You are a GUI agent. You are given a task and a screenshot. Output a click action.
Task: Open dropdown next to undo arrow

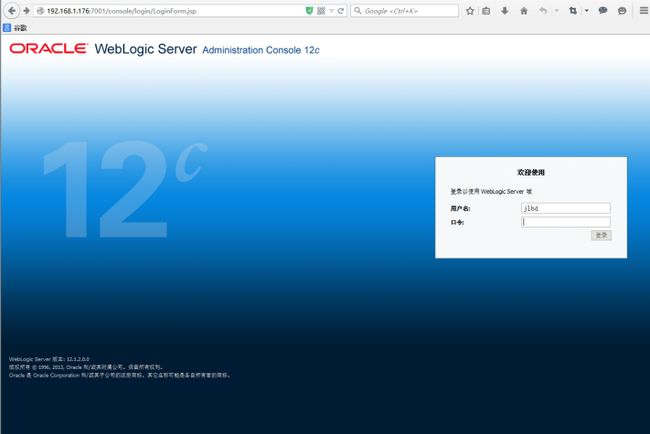coord(557,11)
